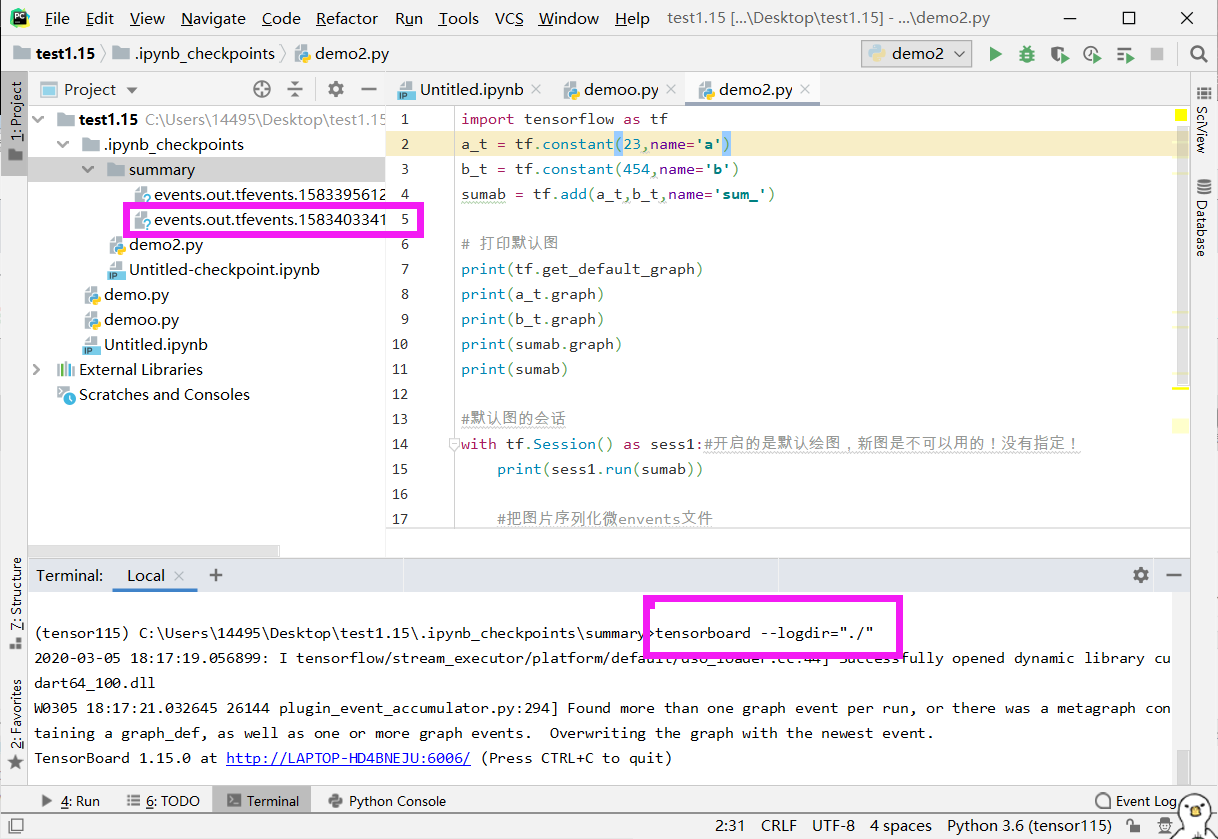Open the Refactor menu
This screenshot has width=1218, height=839.
(x=347, y=19)
